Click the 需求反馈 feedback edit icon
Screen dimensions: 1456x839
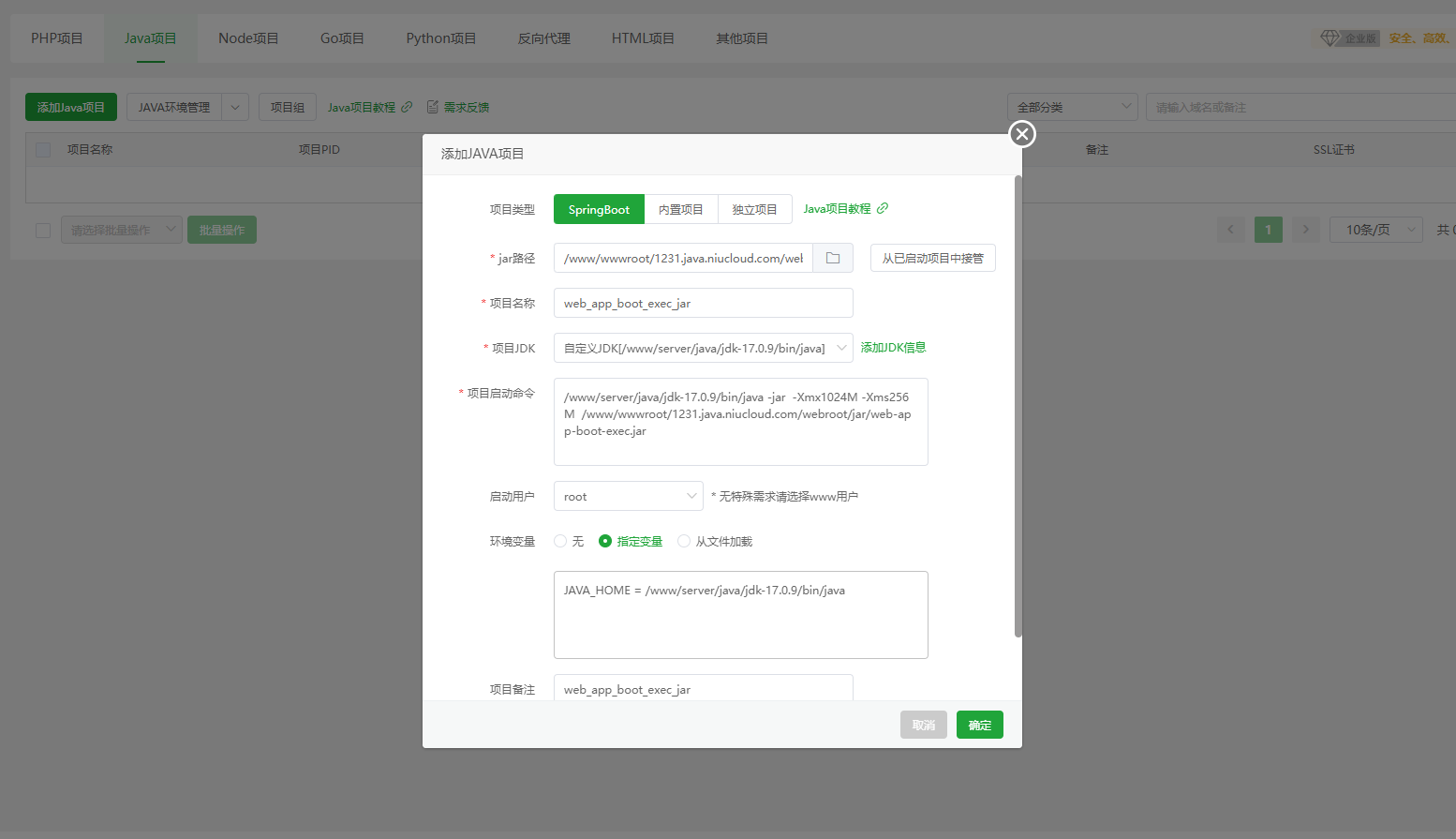point(433,107)
